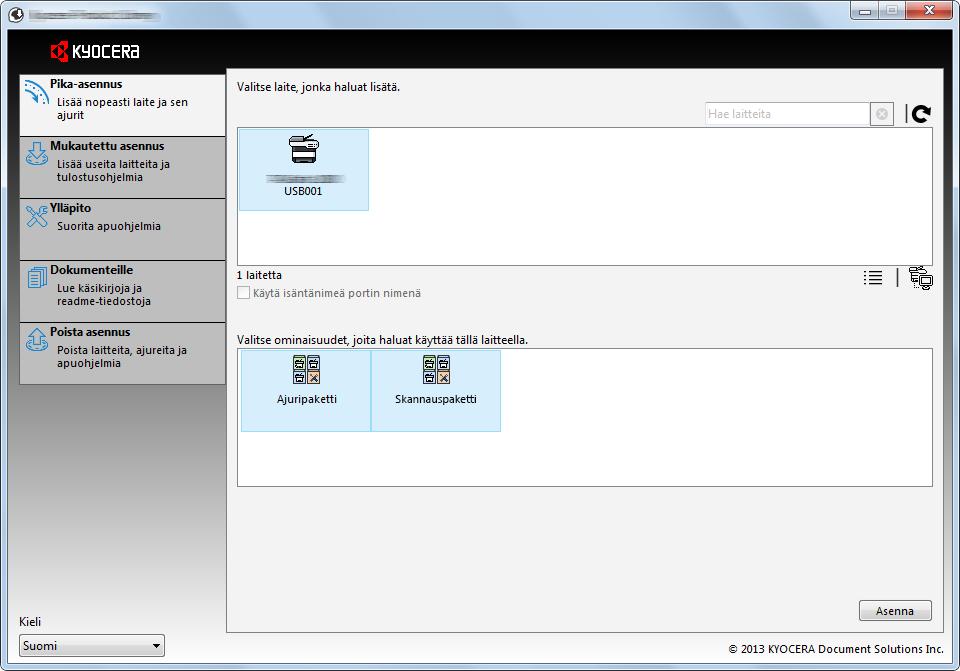Close the installer window
The width and height of the screenshot is (960, 671).
(929, 10)
